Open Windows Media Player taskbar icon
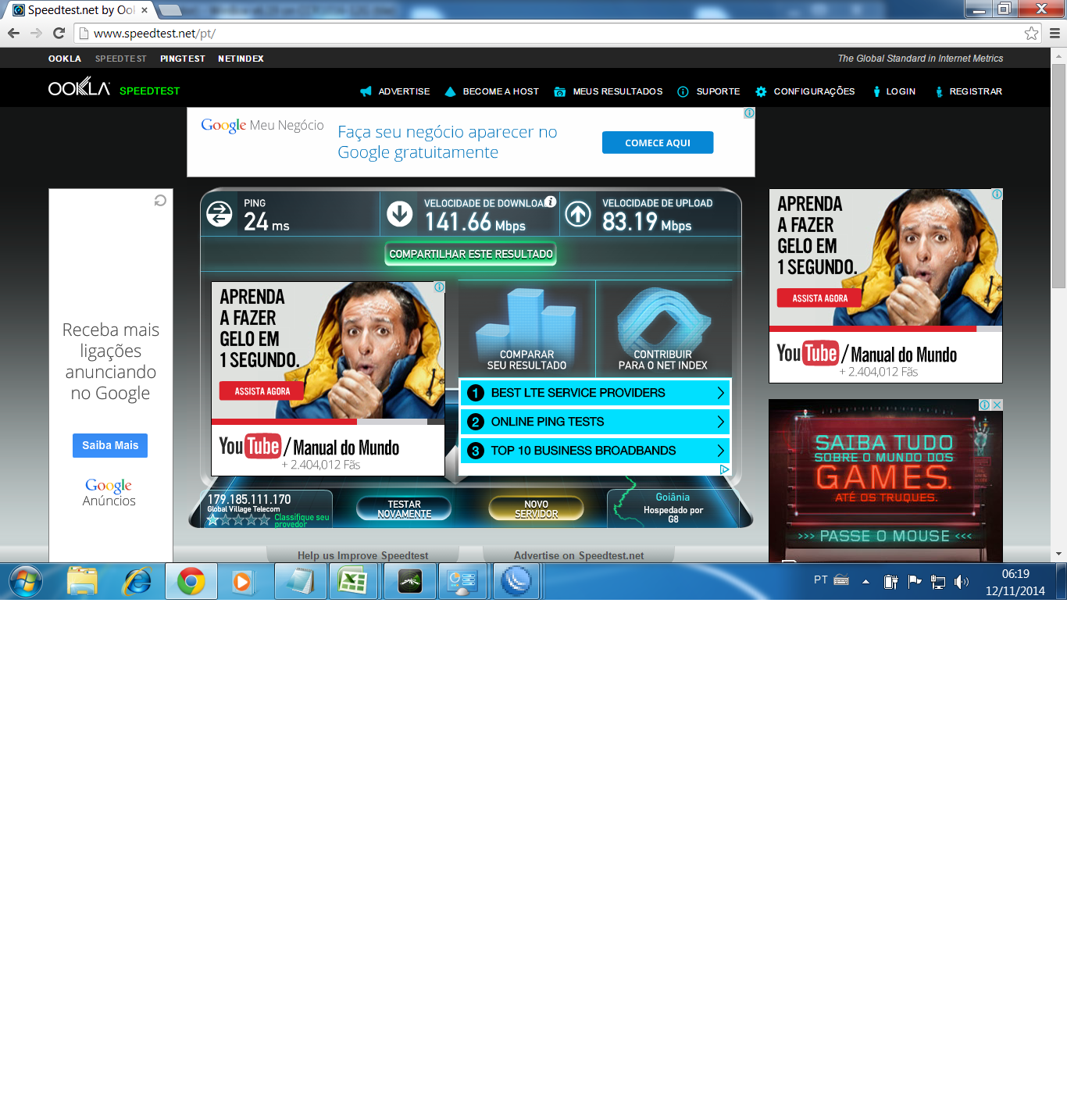Screen dimensions: 1067x1120 [x=243, y=582]
